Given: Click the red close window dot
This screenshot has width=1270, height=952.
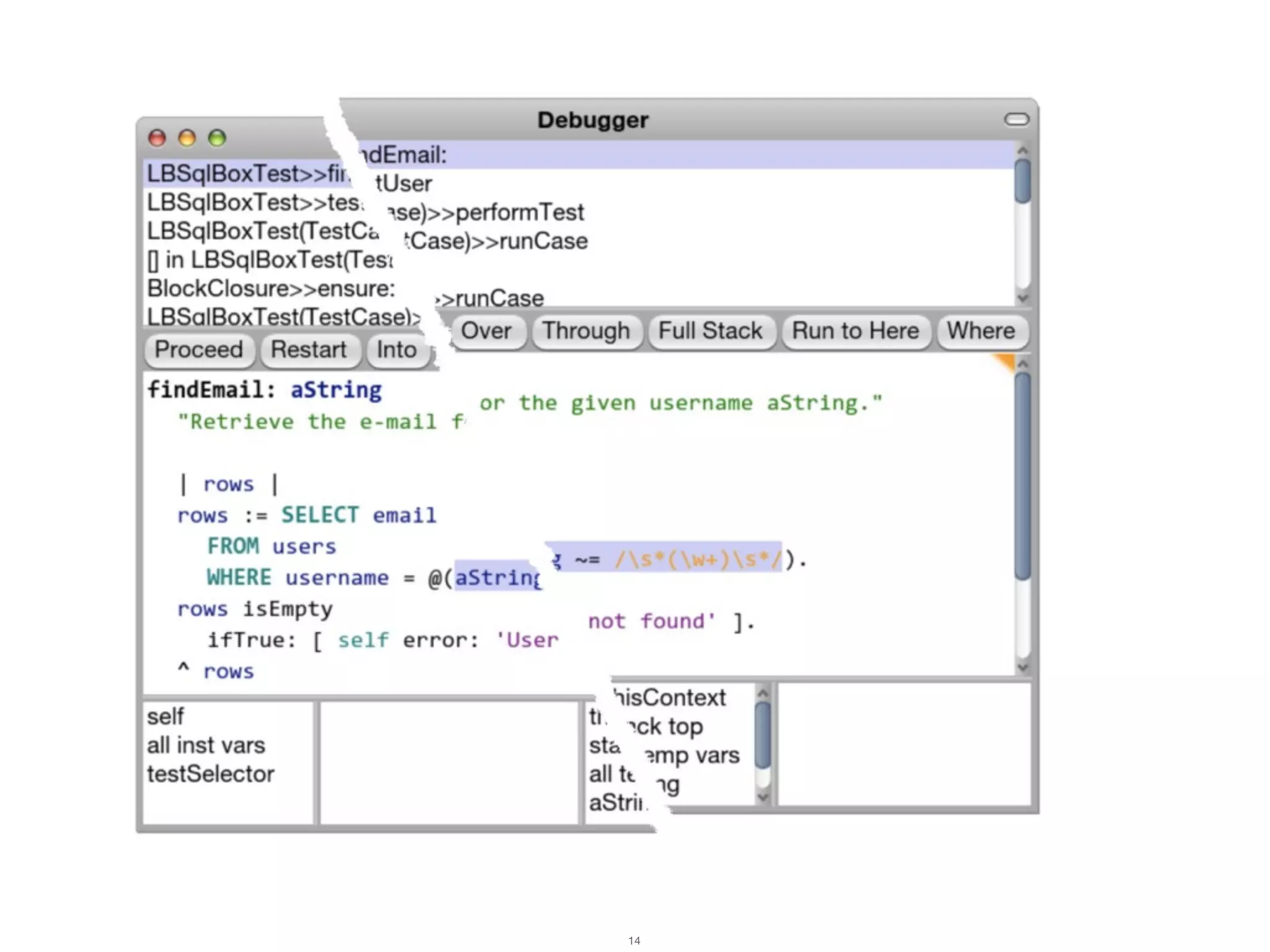Looking at the screenshot, I should (x=157, y=138).
